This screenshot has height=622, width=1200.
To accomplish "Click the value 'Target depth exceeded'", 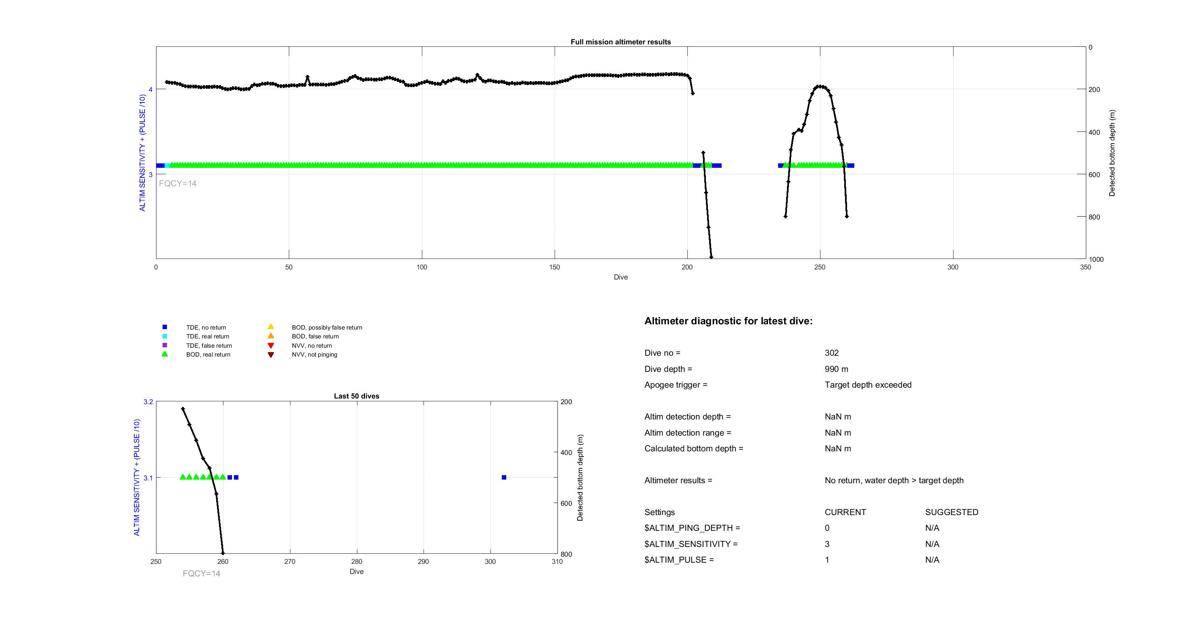I will (x=868, y=385).
